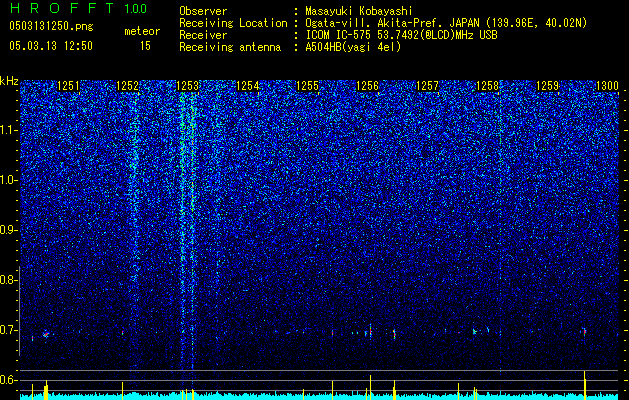
Task: Click the 0.8 kHz frequency axis label
Action: [7, 280]
